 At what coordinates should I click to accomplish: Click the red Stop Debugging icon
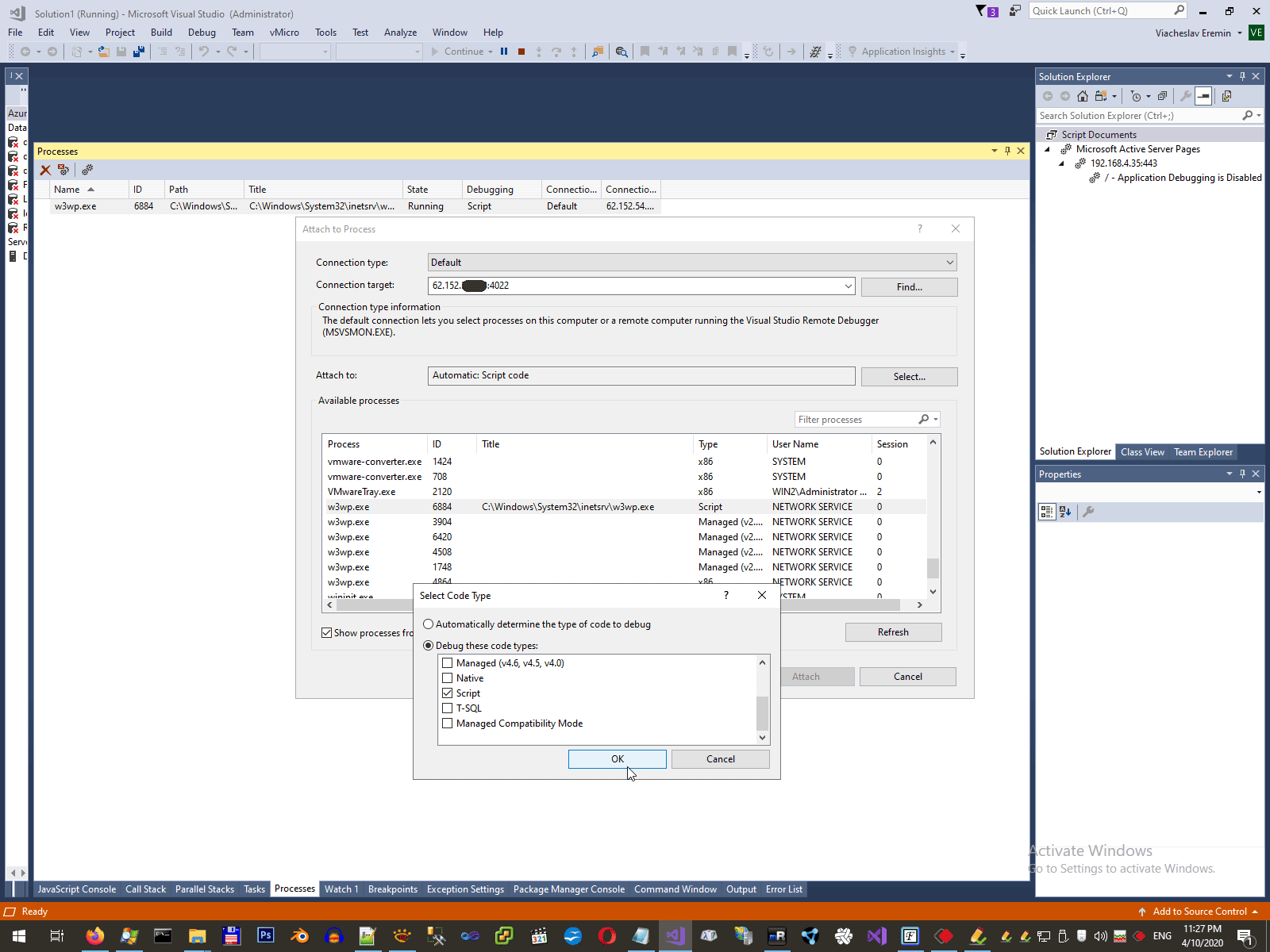[x=521, y=52]
